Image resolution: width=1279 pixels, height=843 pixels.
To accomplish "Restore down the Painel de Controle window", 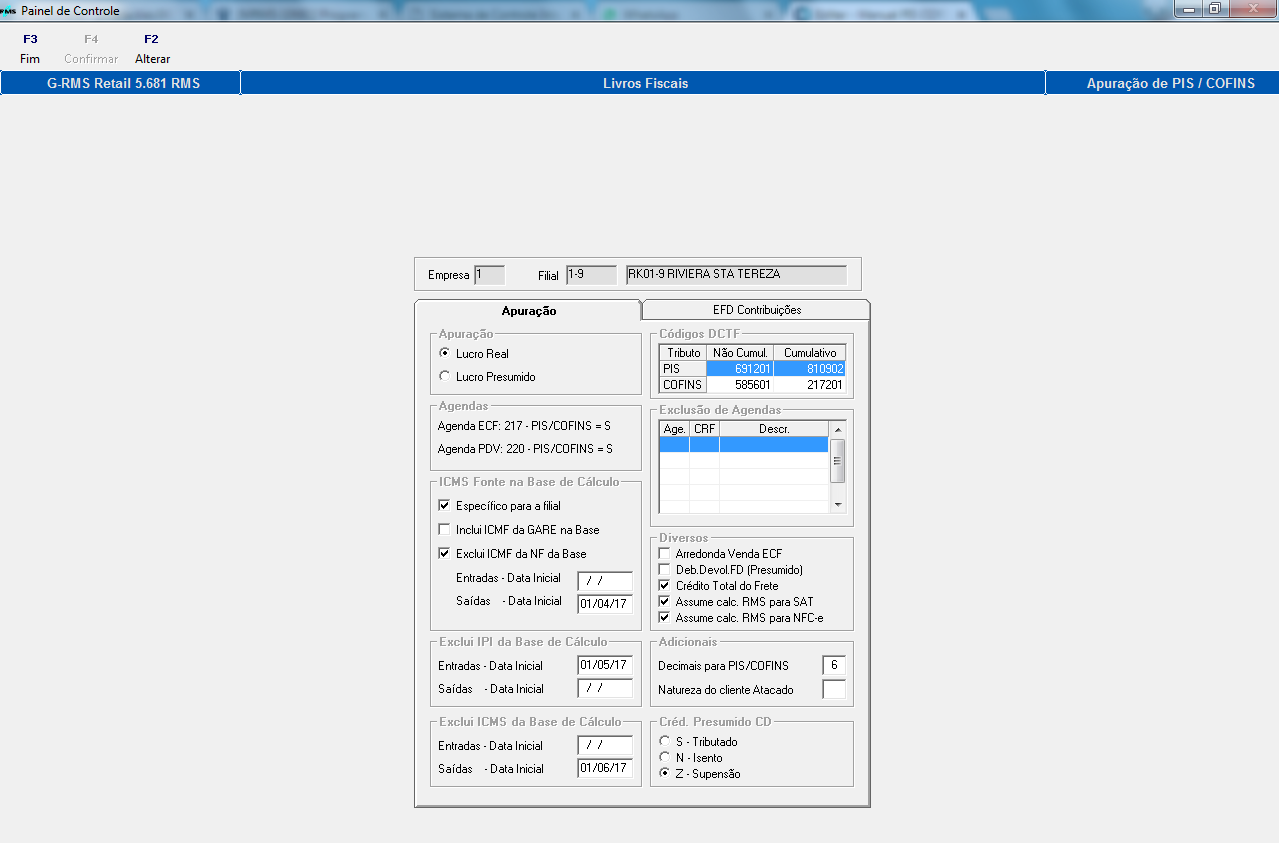I will (x=1215, y=9).
